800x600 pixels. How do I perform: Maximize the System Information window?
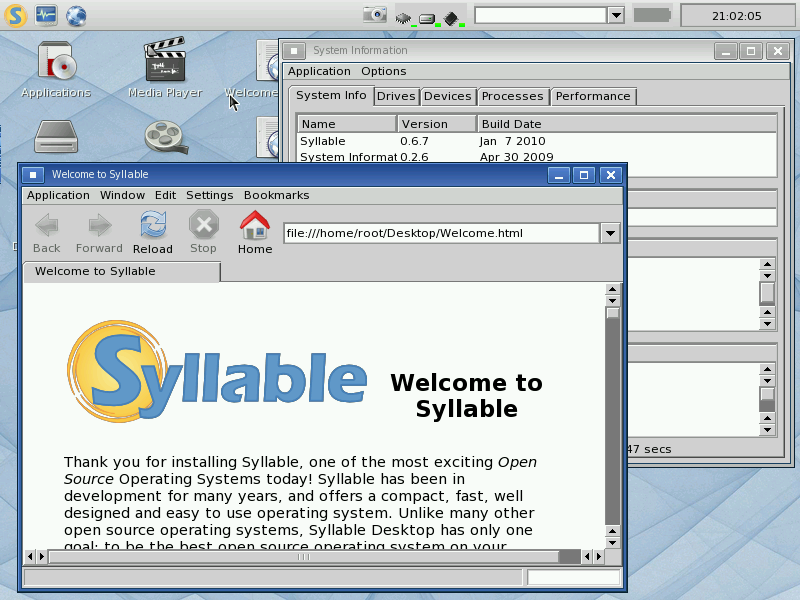point(751,51)
